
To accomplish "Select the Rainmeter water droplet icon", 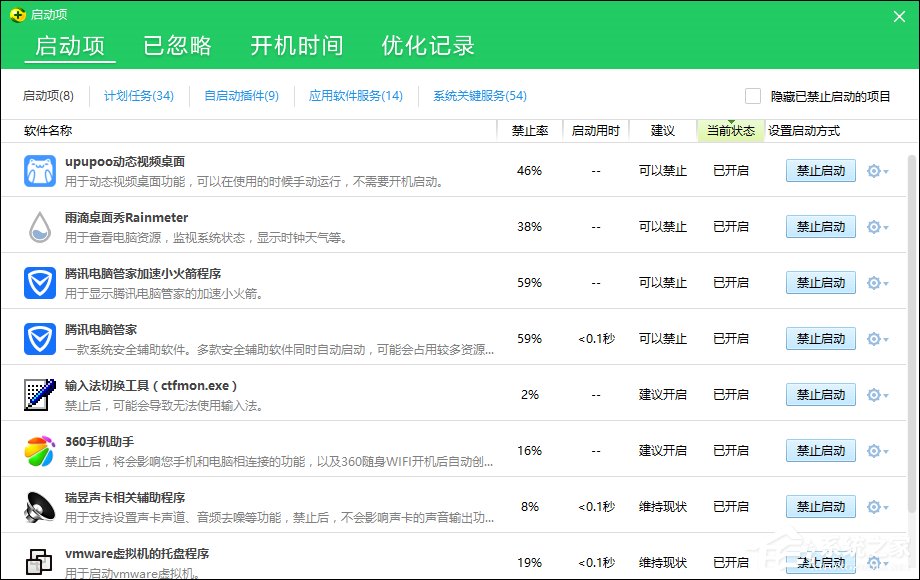I will click(39, 226).
